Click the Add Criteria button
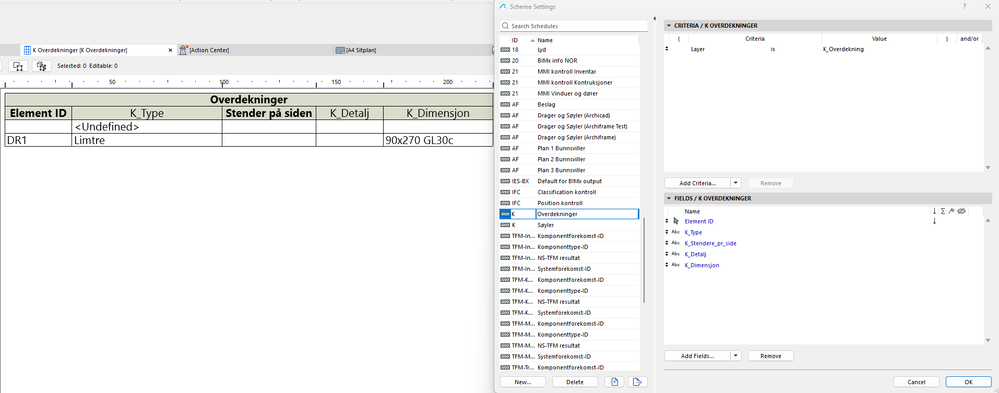The height and width of the screenshot is (393, 999). point(698,183)
